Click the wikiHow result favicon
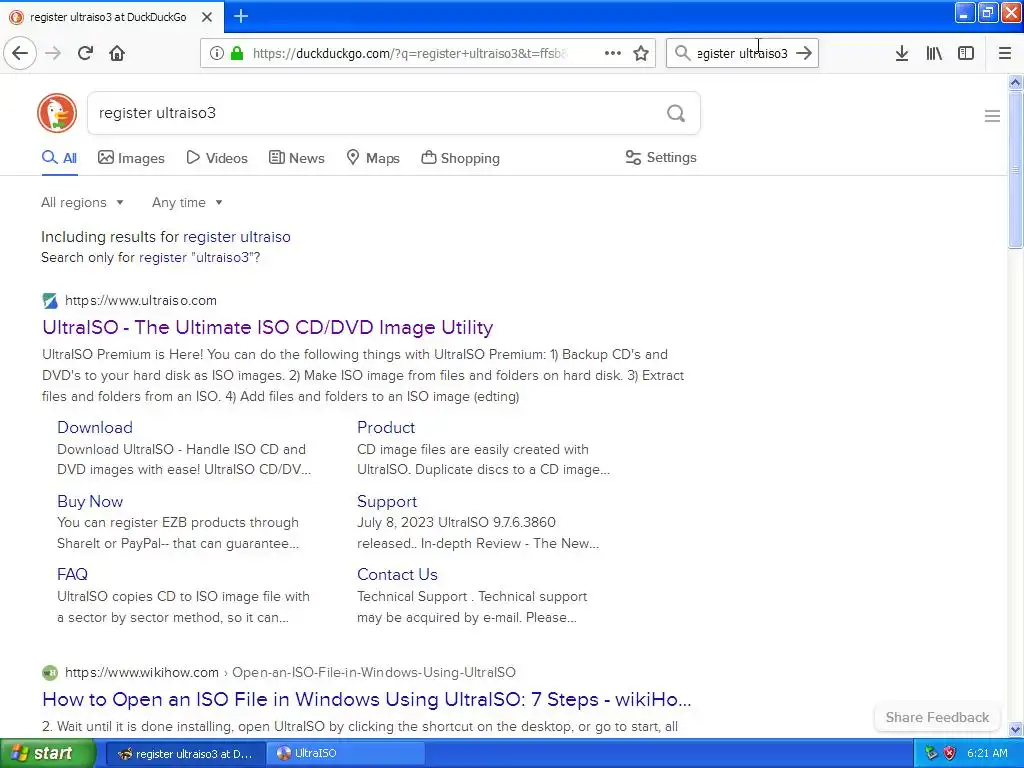Viewport: 1024px width, 768px height. [x=50, y=673]
